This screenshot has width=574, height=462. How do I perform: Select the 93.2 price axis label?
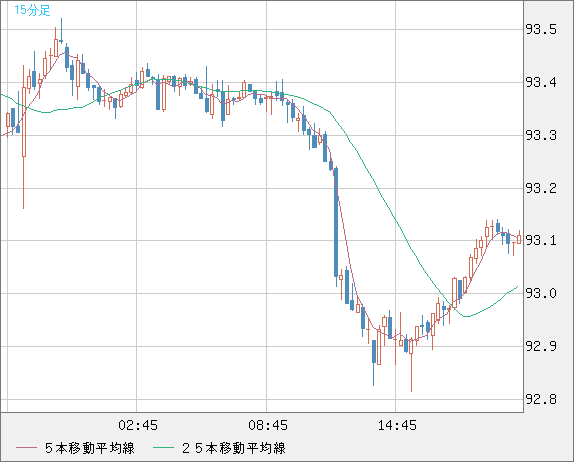pyautogui.click(x=541, y=188)
